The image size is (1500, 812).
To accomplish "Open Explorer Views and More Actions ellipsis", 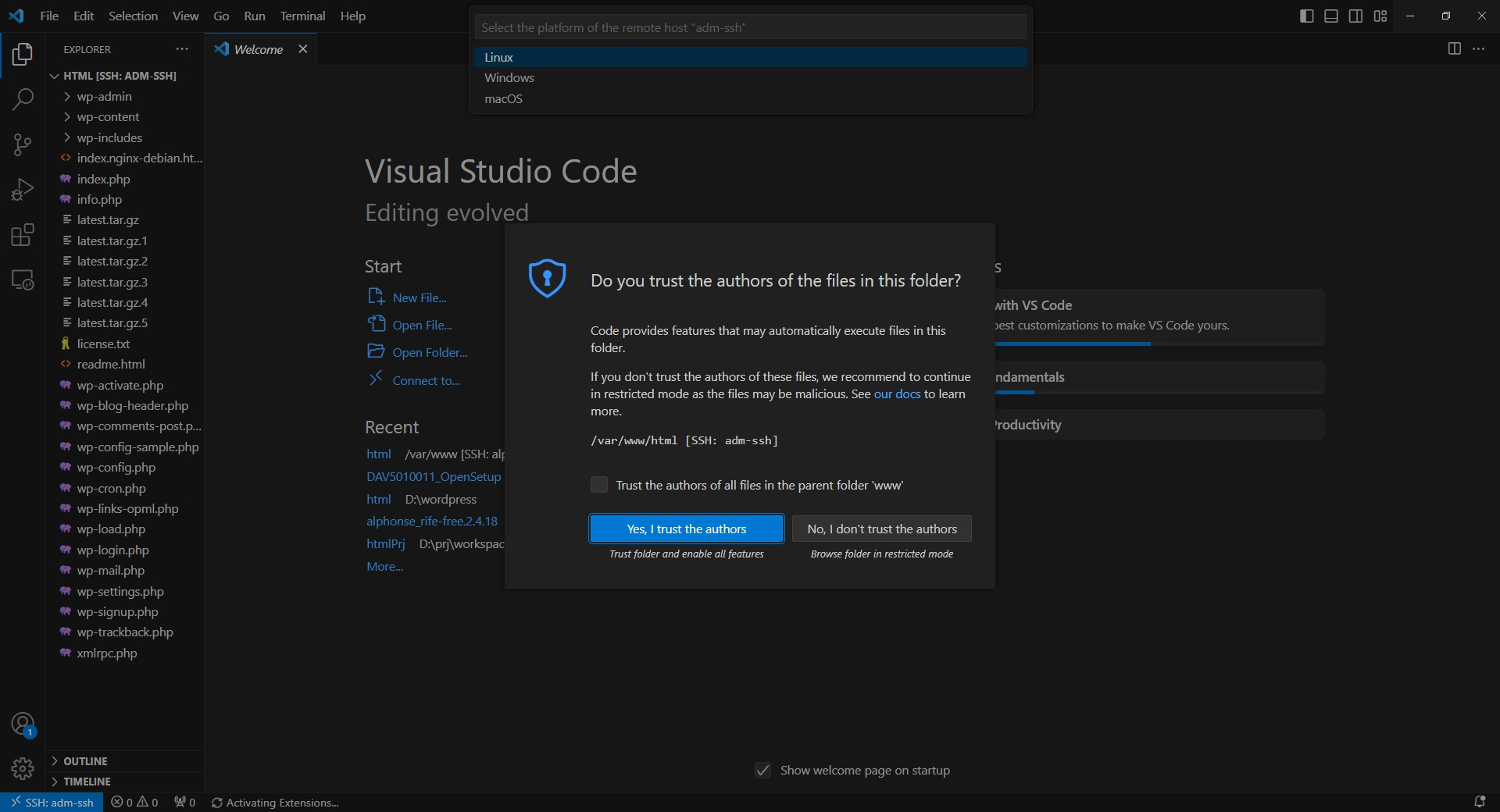I will (x=182, y=49).
